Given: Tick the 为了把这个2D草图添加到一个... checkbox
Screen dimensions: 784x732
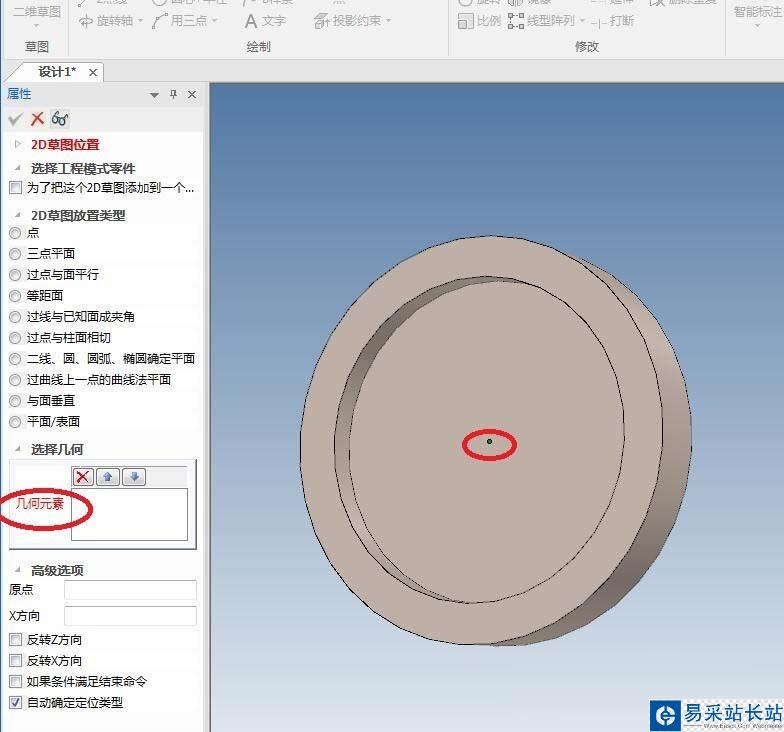Looking at the screenshot, I should click(x=16, y=188).
